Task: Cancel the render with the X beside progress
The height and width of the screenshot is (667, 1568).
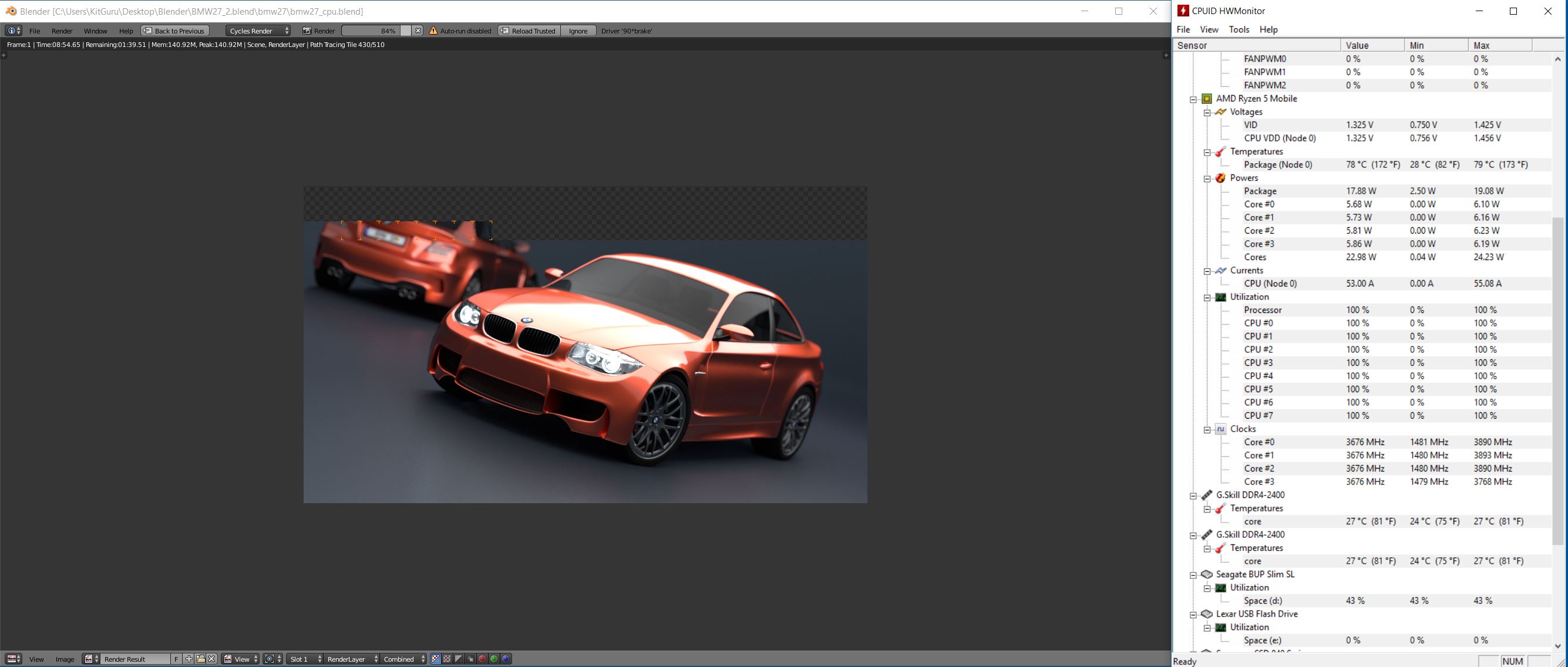Action: [418, 31]
